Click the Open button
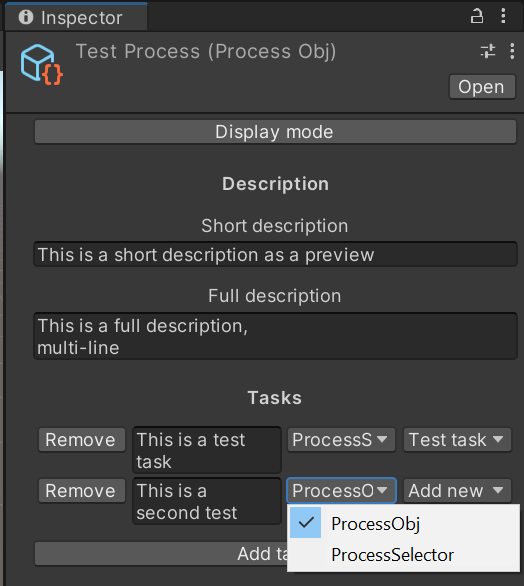524x586 pixels. click(x=482, y=87)
